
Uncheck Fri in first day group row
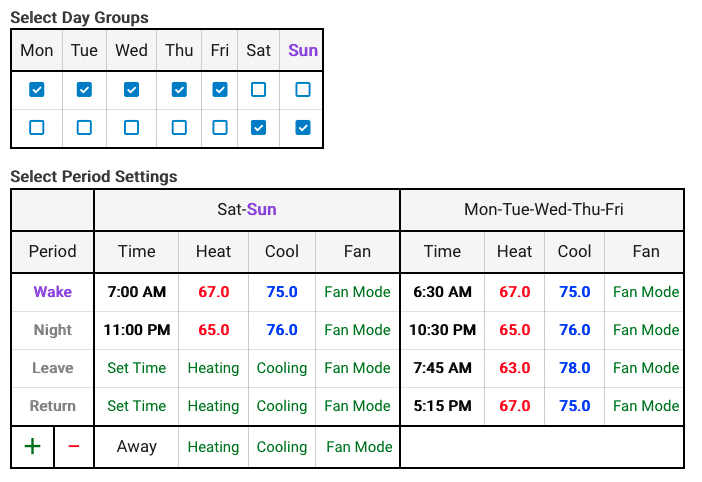pos(220,90)
